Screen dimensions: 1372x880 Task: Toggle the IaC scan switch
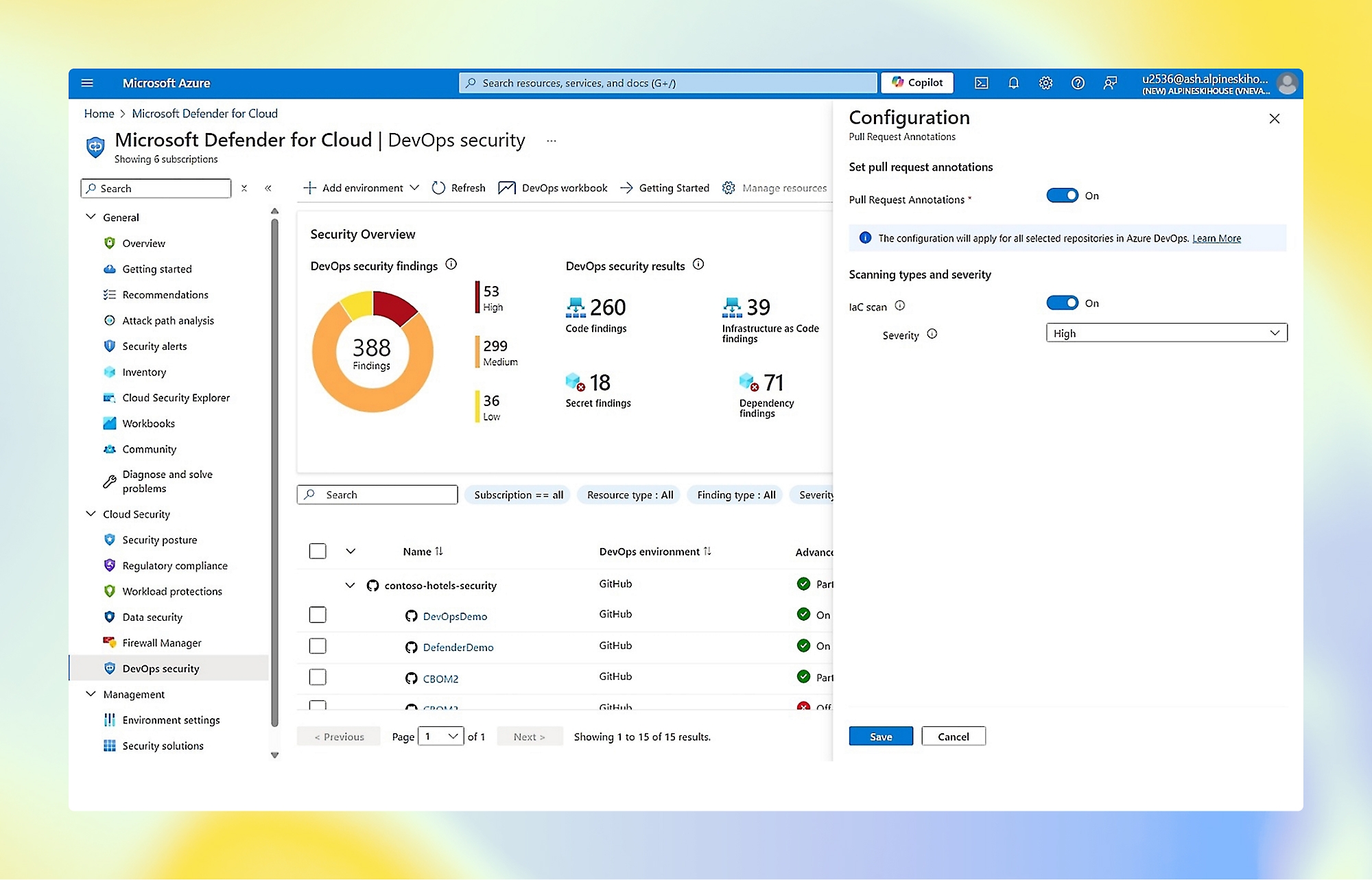[x=1062, y=302]
